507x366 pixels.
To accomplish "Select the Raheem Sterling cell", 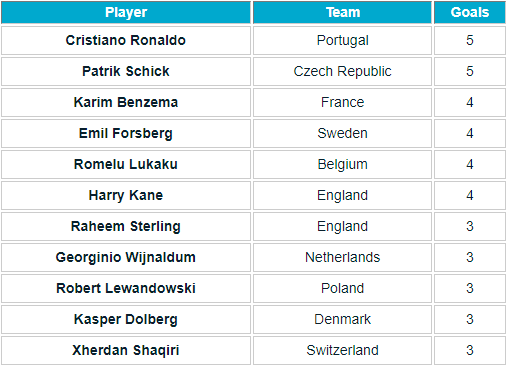I will click(x=126, y=226).
